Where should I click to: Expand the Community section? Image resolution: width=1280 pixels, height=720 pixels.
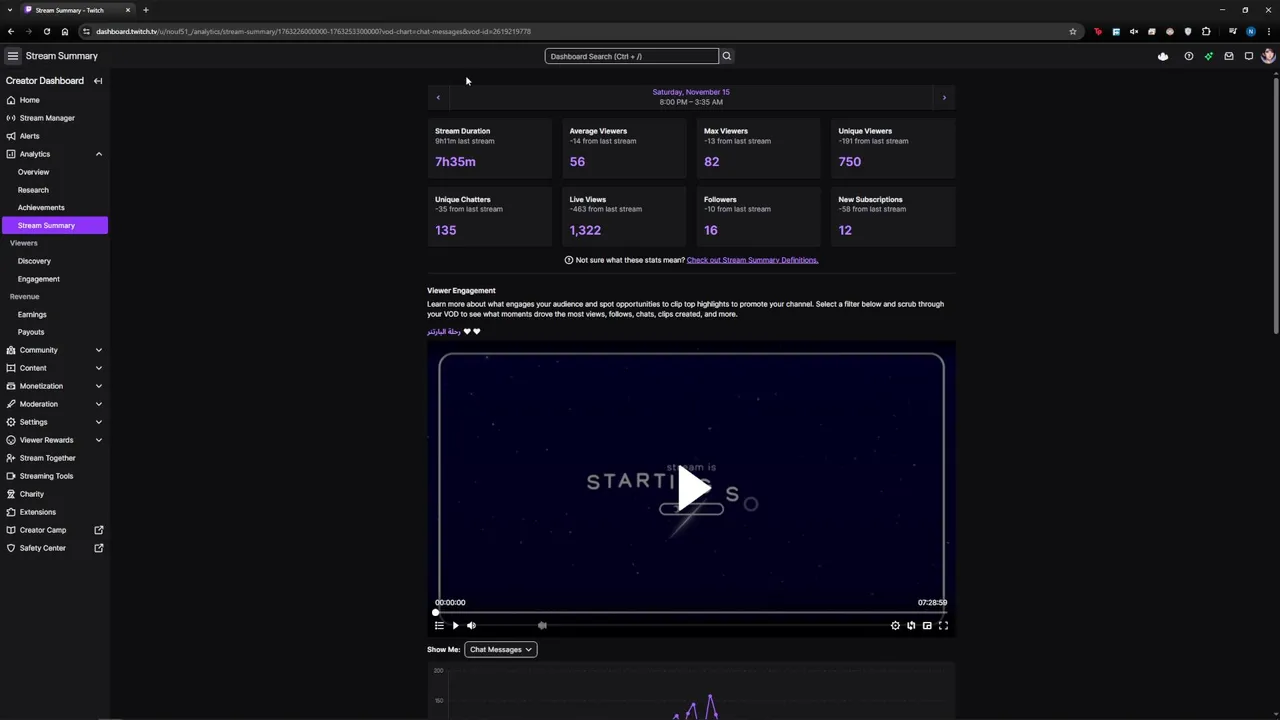pos(98,350)
